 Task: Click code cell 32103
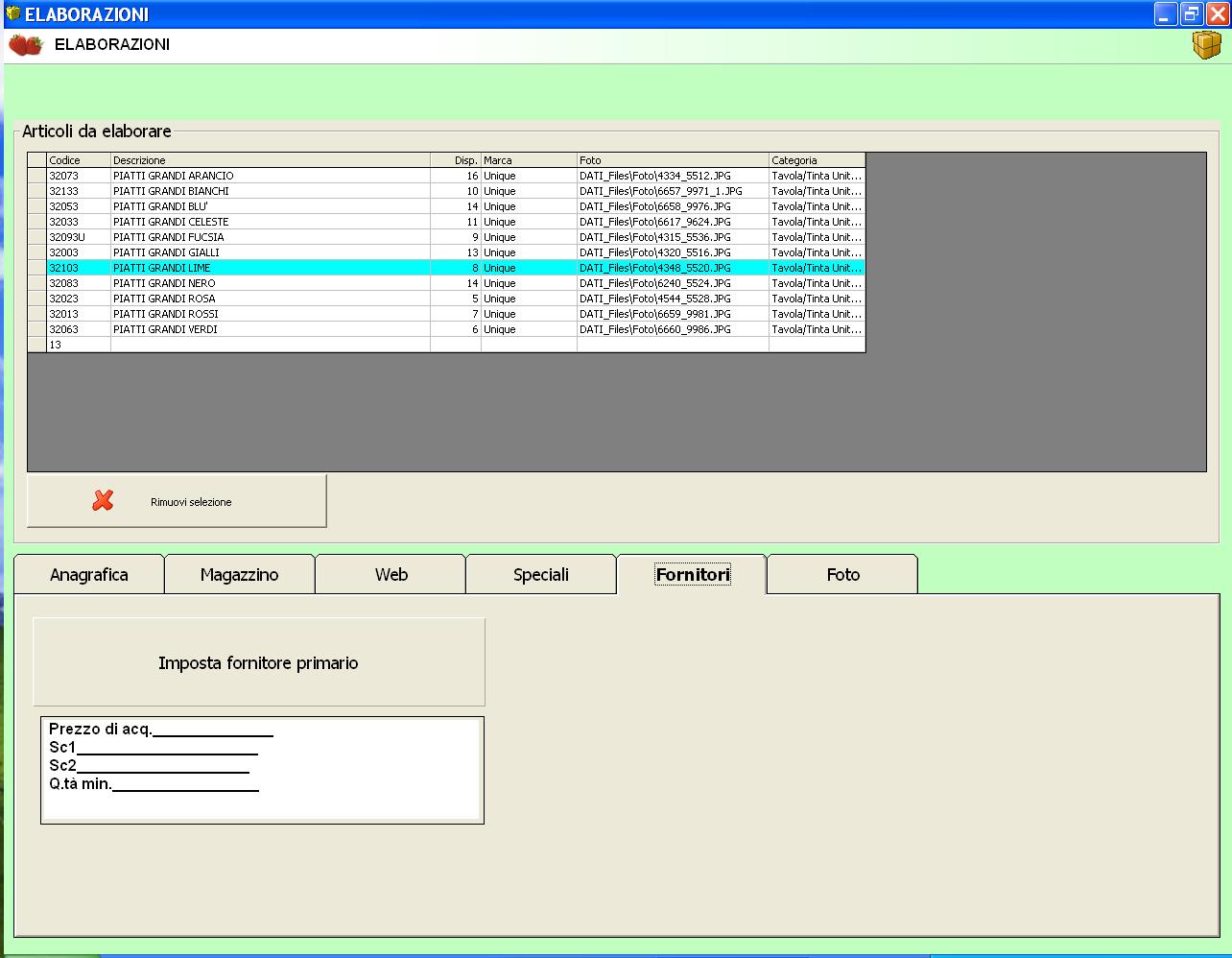tap(79, 268)
